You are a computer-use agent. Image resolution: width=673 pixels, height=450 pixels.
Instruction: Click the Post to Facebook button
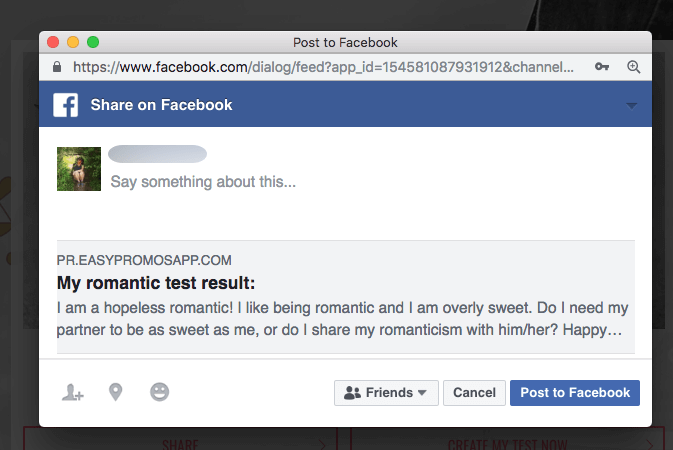tap(575, 393)
